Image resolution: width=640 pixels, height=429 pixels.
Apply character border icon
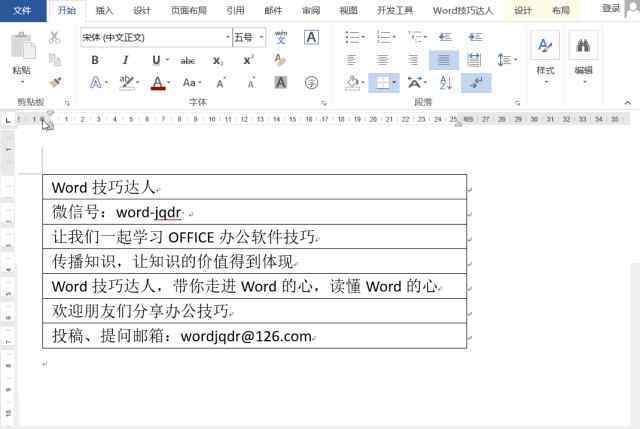point(311,38)
